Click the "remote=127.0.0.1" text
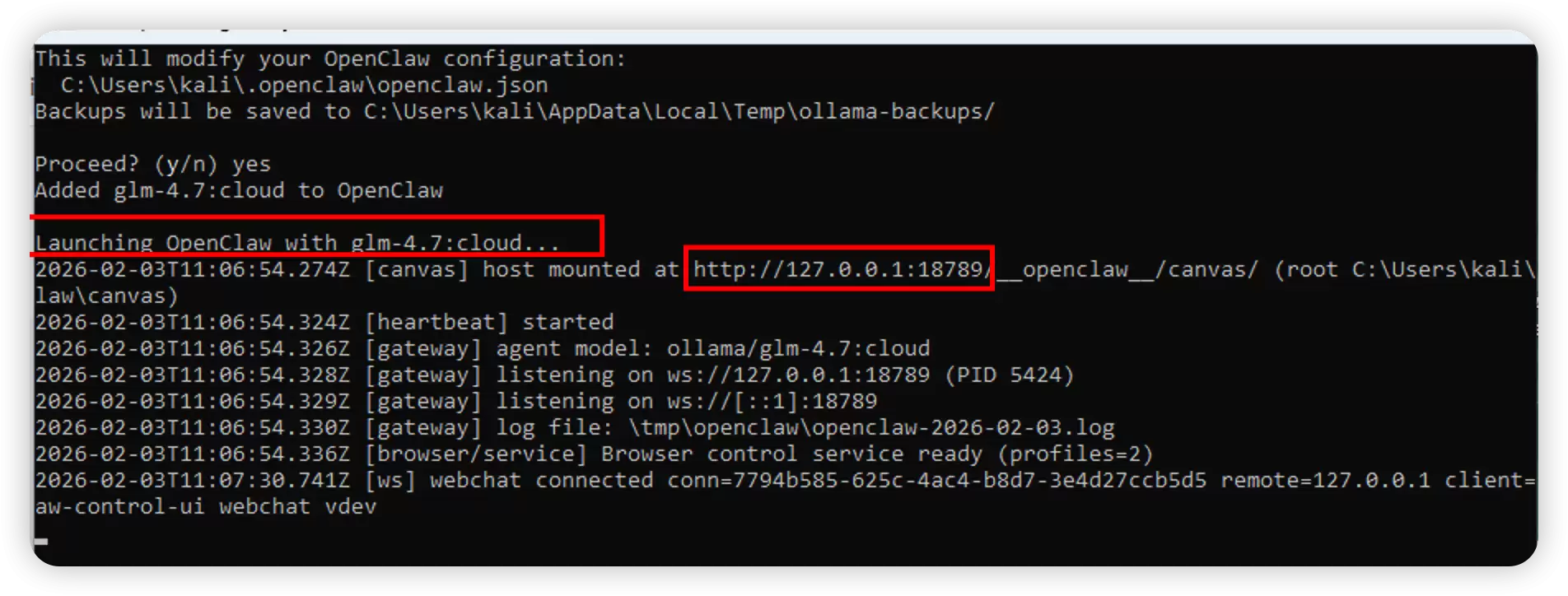Screen dimensions: 1568x596 1325,480
